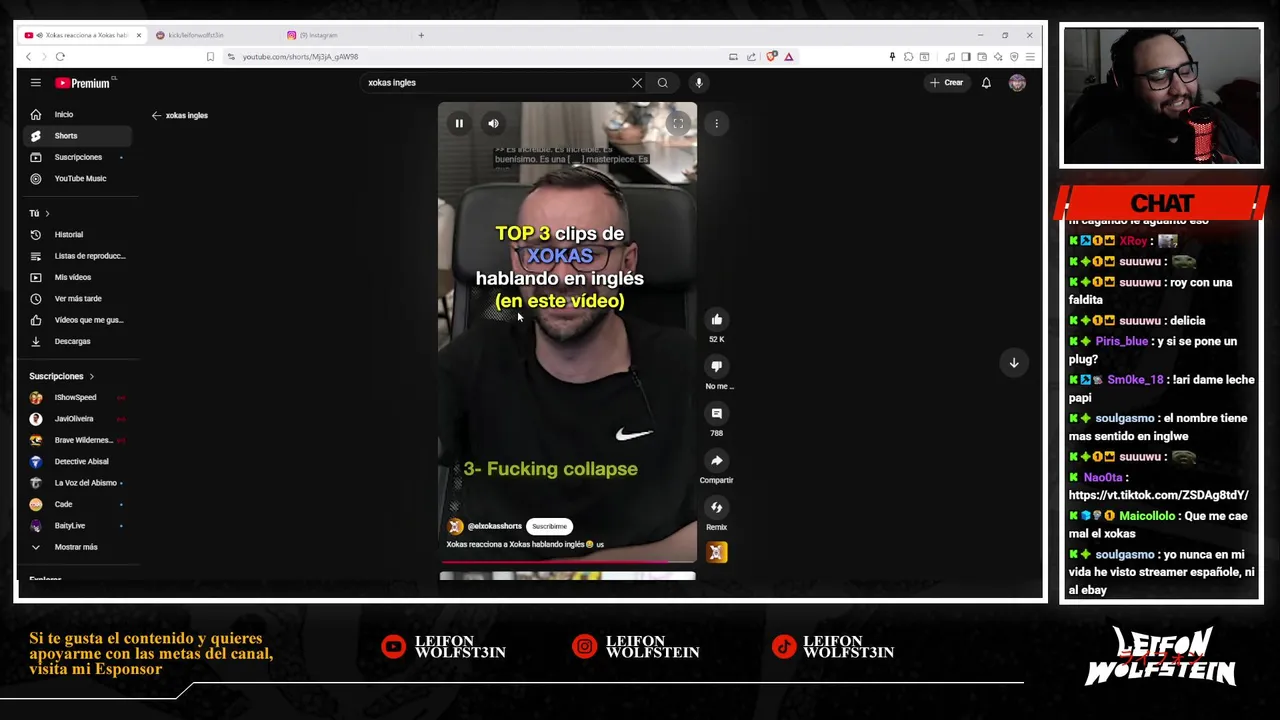Open the Crear button
1280x720 pixels.
[947, 83]
